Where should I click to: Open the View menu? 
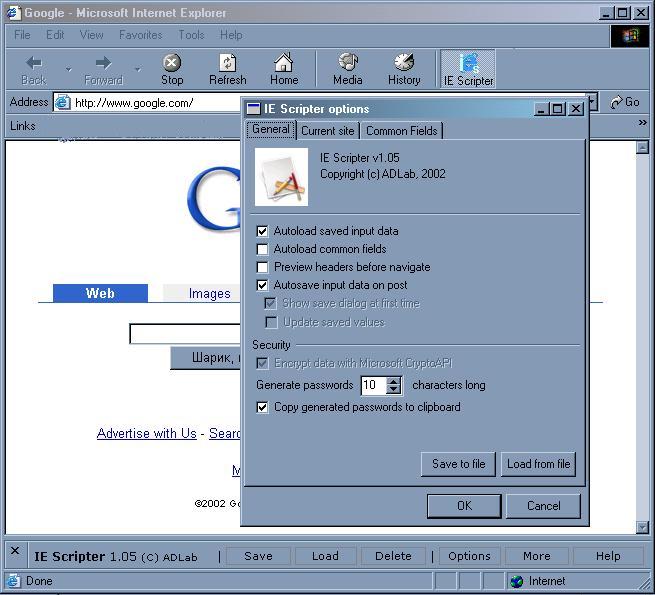pos(91,35)
